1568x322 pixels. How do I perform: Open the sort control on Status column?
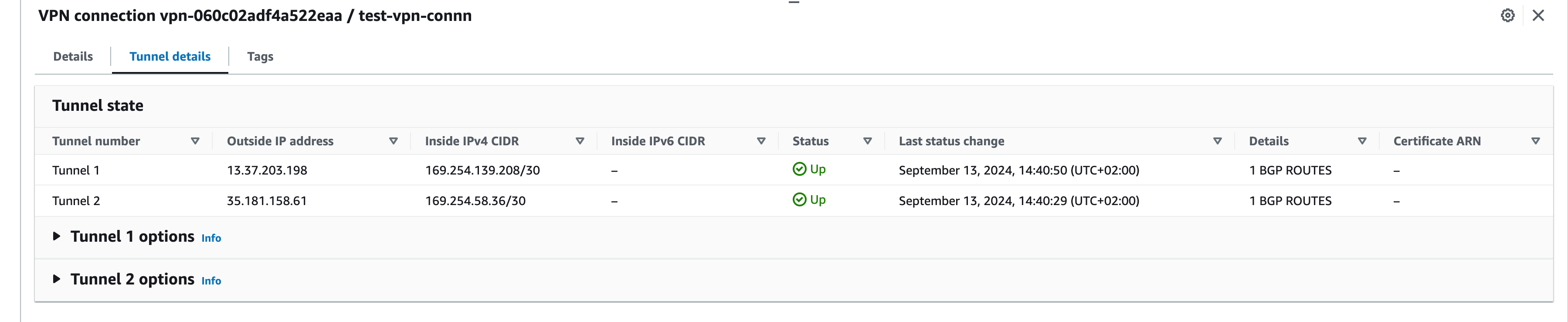point(867,141)
